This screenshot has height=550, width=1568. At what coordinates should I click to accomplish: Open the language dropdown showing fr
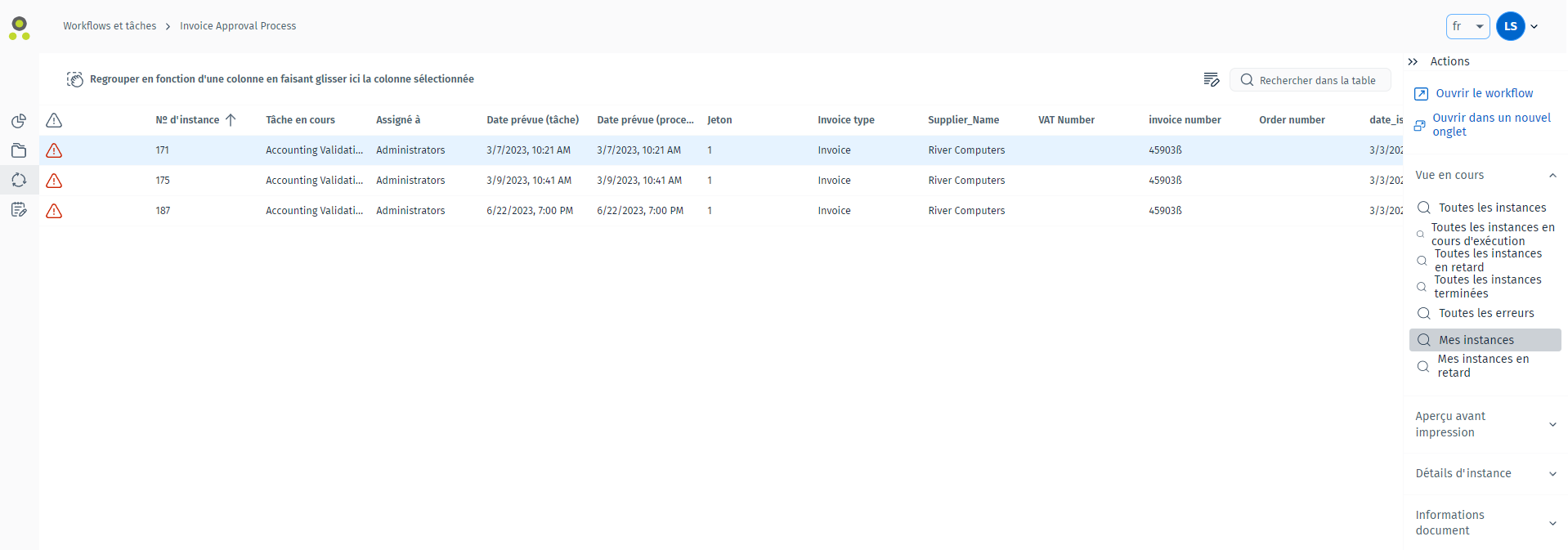click(1468, 26)
